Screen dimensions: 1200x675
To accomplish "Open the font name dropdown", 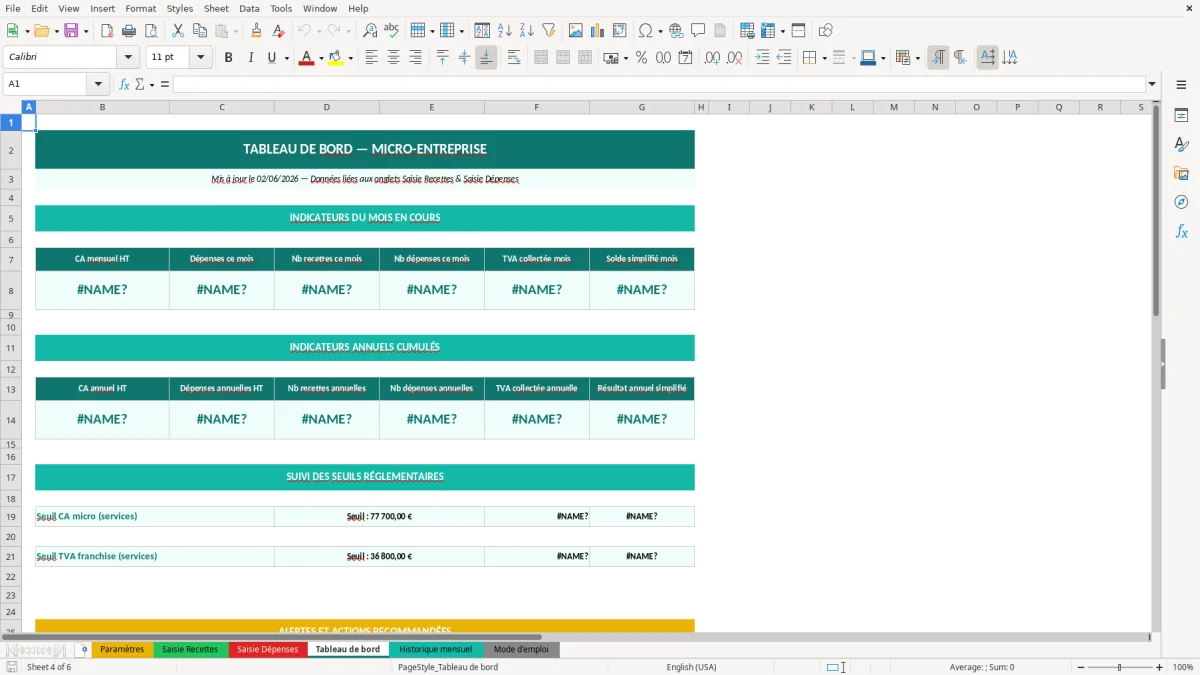I will 127,57.
